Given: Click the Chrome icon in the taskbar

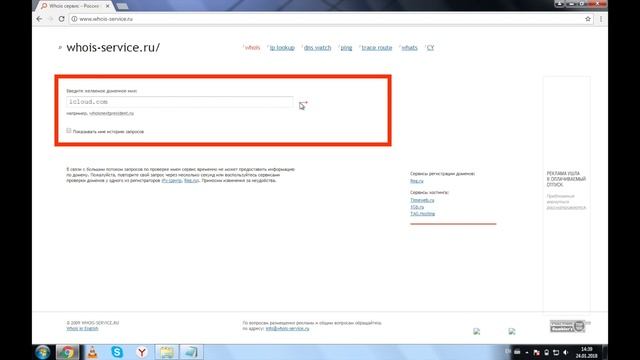Looking at the screenshot, I should (x=67, y=352).
